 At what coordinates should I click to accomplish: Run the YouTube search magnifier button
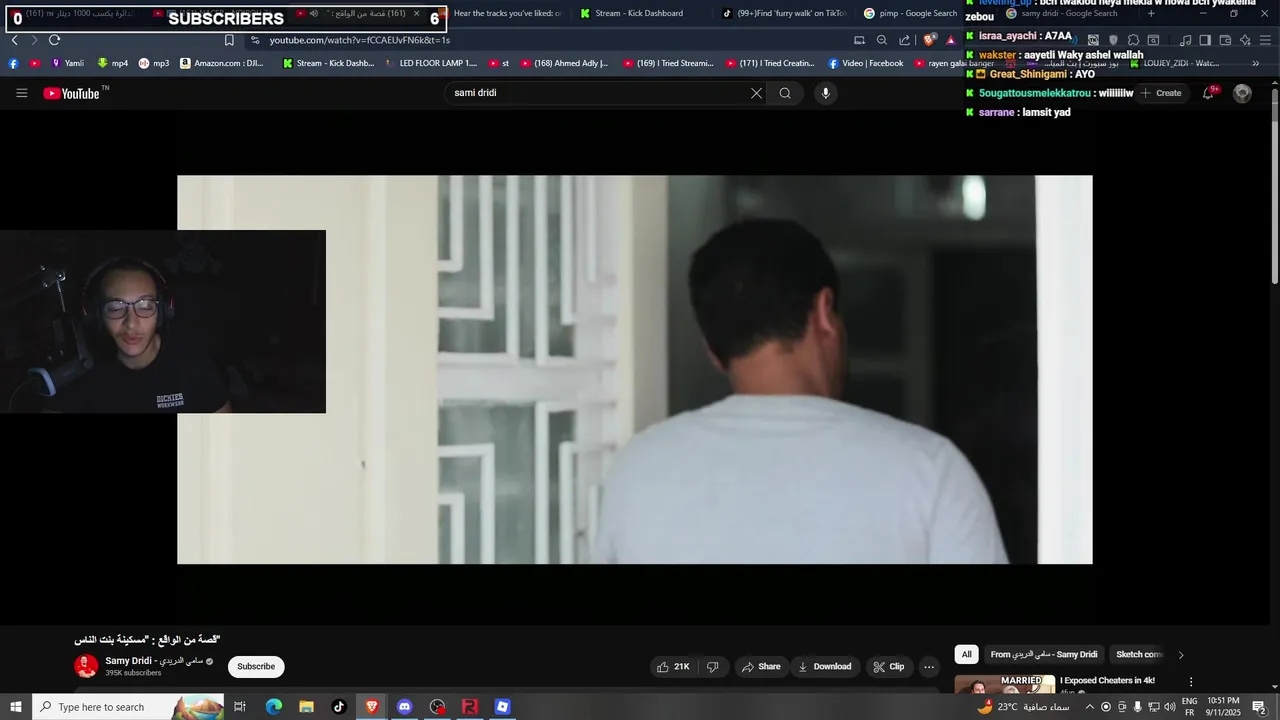785,93
